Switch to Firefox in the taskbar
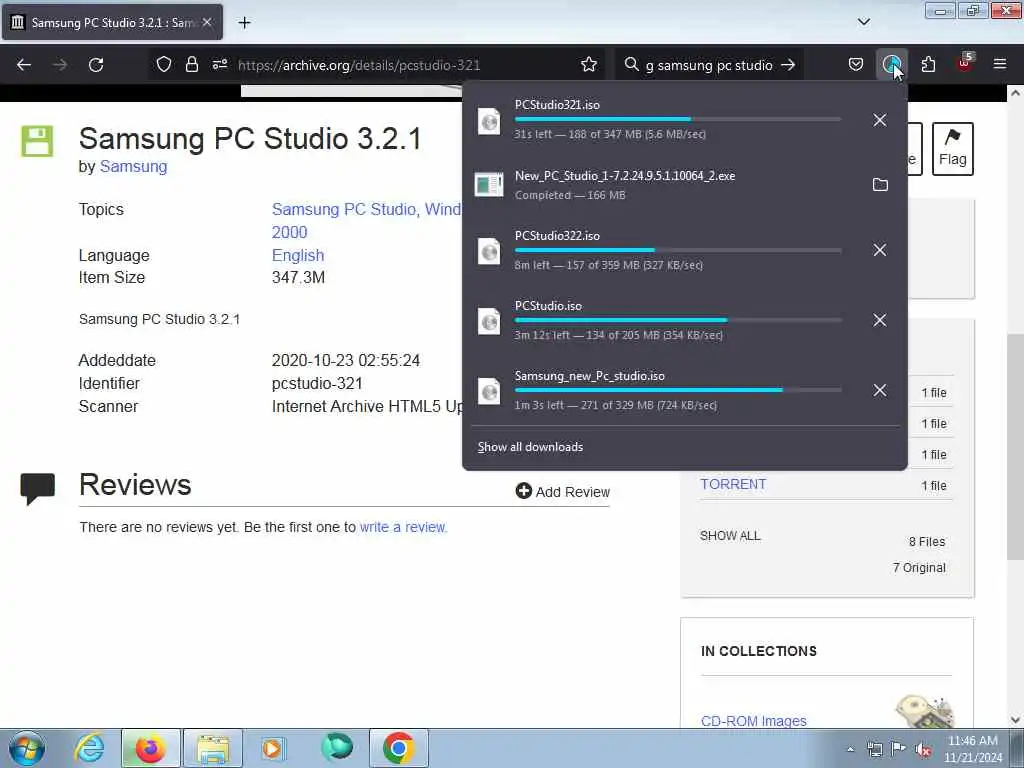1024x768 pixels. click(x=150, y=748)
